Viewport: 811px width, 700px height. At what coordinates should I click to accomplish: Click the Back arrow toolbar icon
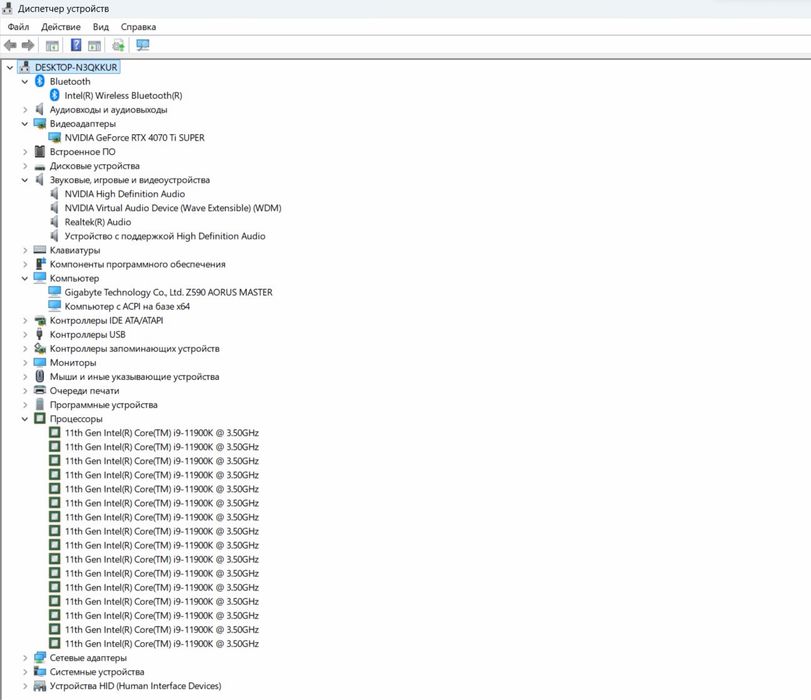(10, 46)
